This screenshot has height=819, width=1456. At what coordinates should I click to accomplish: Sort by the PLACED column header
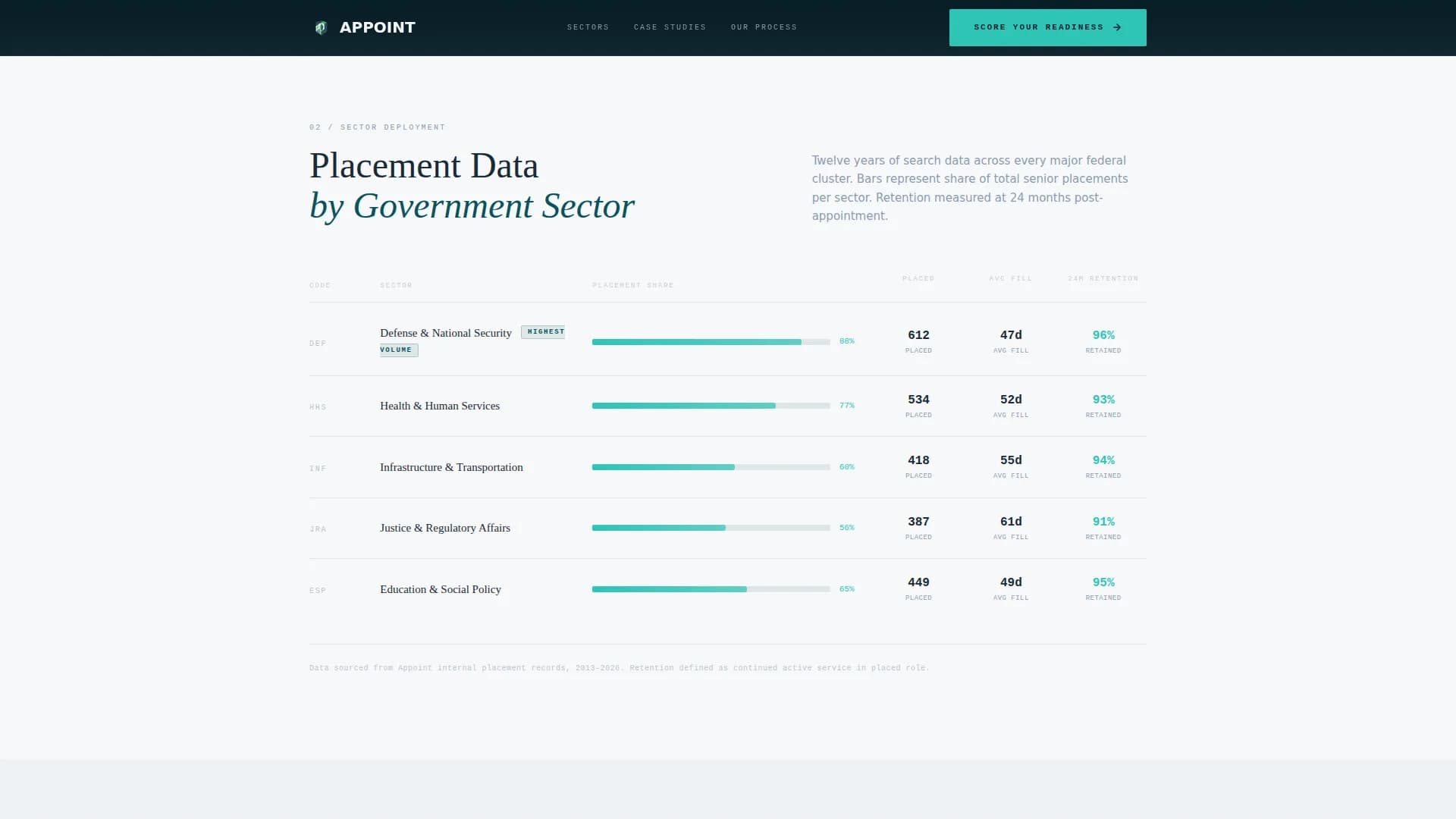[x=918, y=278]
